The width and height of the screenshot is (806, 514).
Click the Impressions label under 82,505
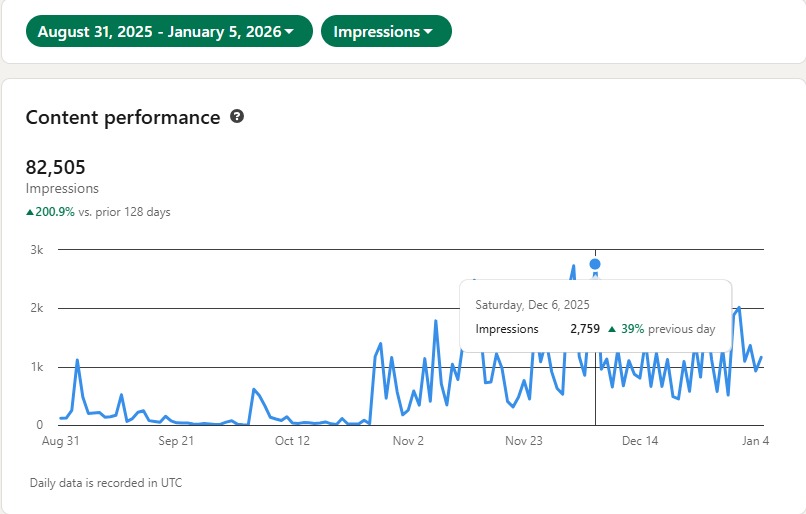(x=62, y=188)
